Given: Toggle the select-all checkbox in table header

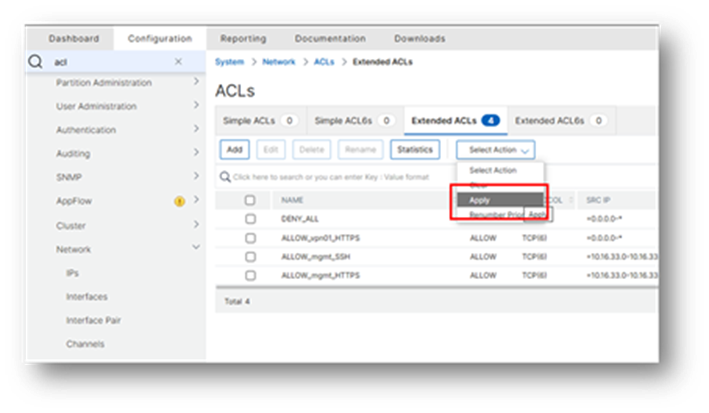Looking at the screenshot, I should (x=250, y=200).
